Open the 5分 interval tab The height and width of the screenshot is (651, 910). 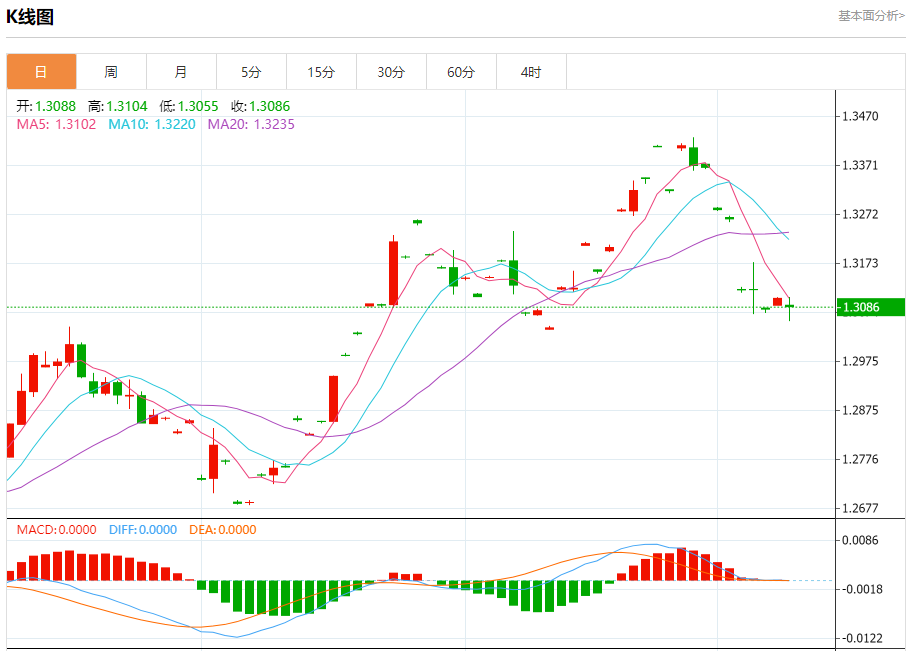coord(251,72)
